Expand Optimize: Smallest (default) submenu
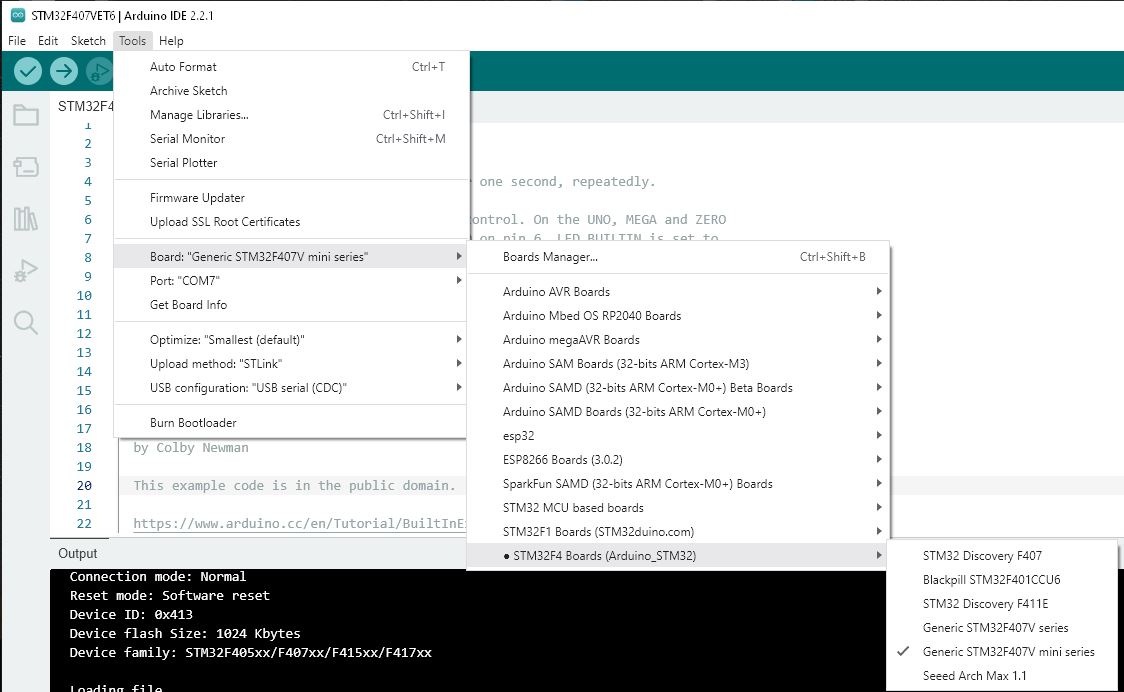 tap(290, 340)
